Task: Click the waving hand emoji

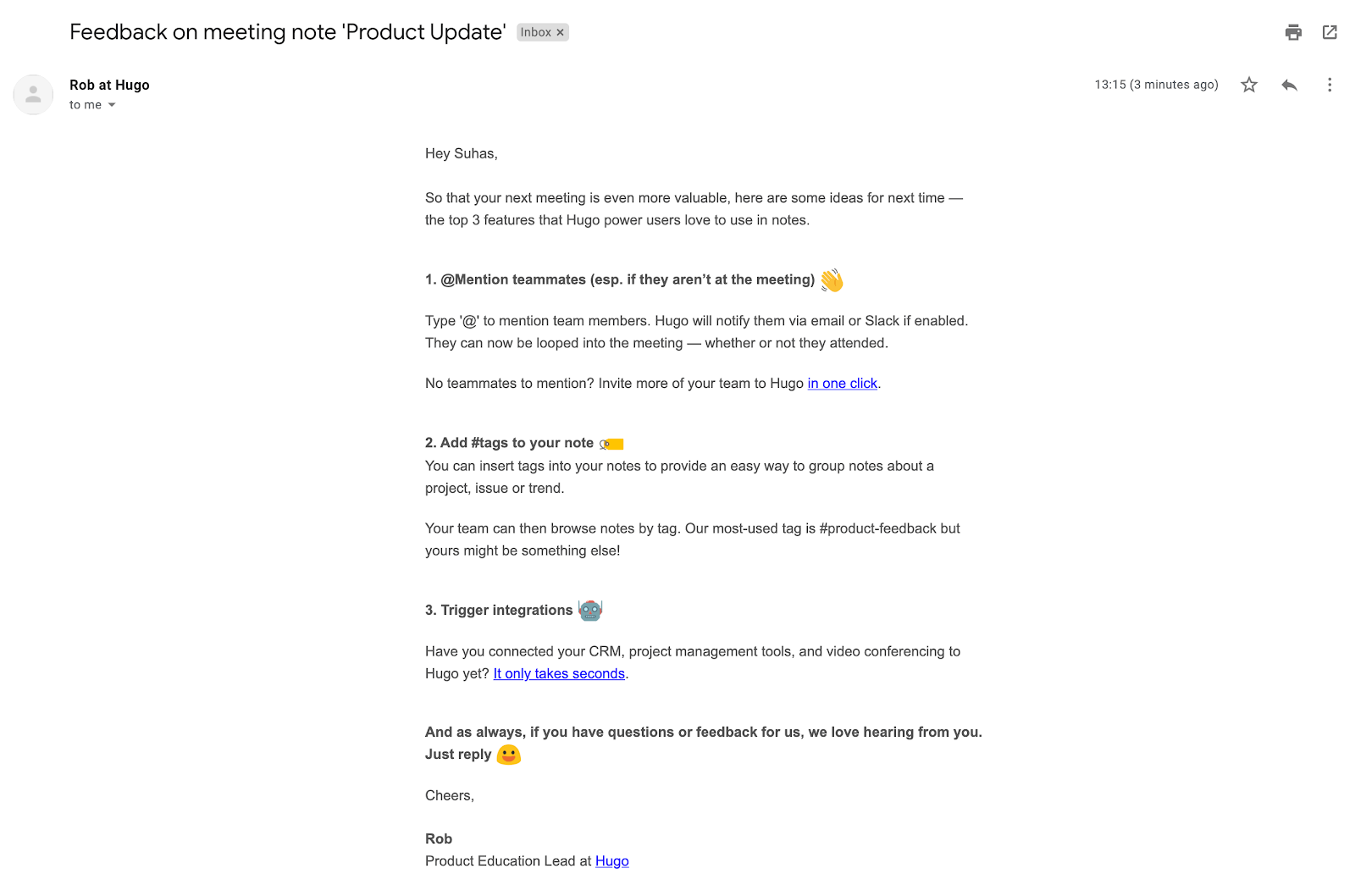Action: tap(832, 280)
